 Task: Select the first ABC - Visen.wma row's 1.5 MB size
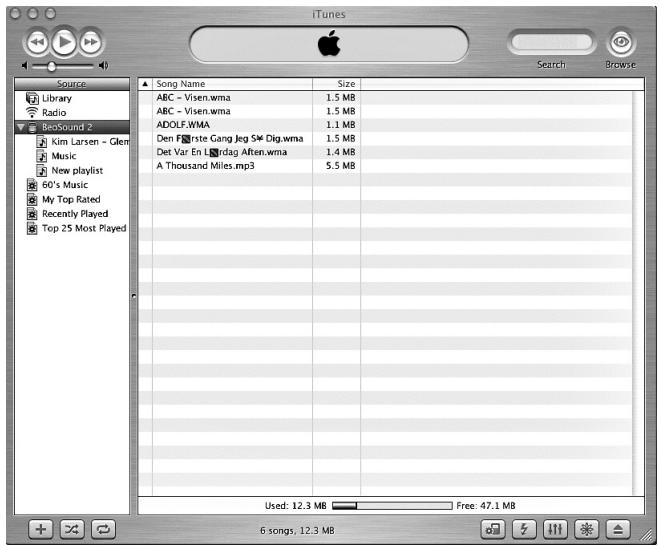pos(341,98)
